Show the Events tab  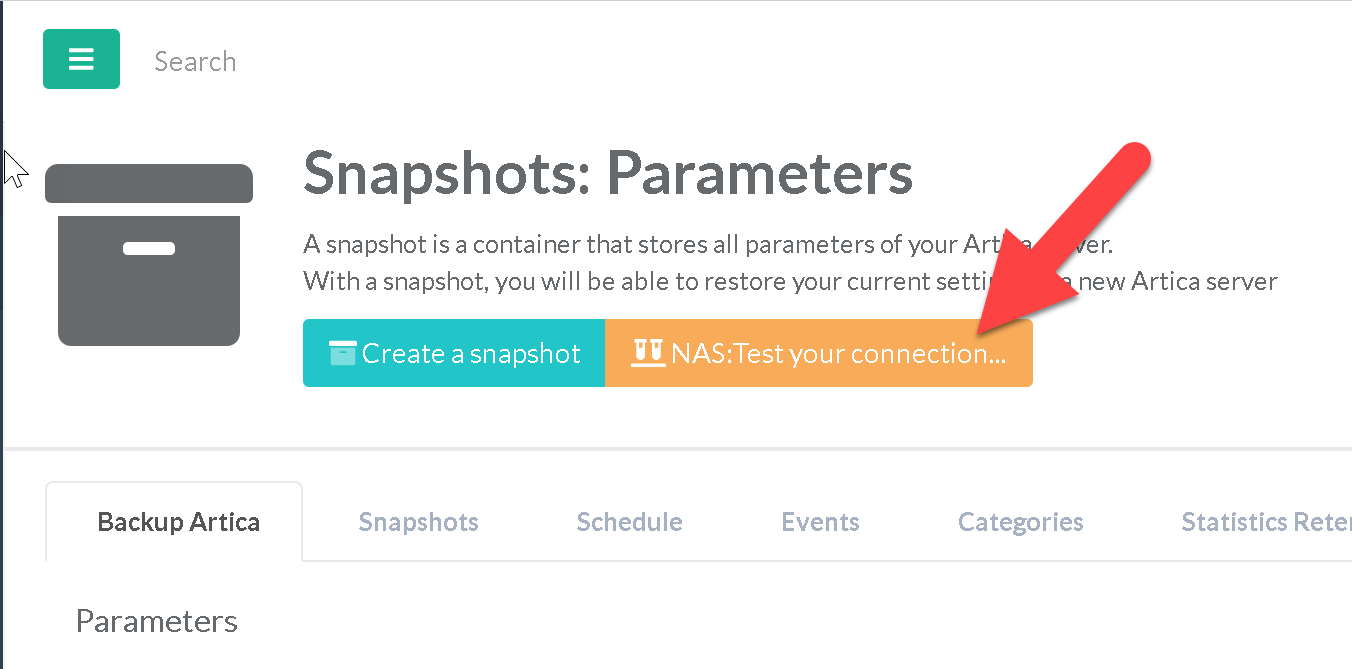[x=820, y=522]
